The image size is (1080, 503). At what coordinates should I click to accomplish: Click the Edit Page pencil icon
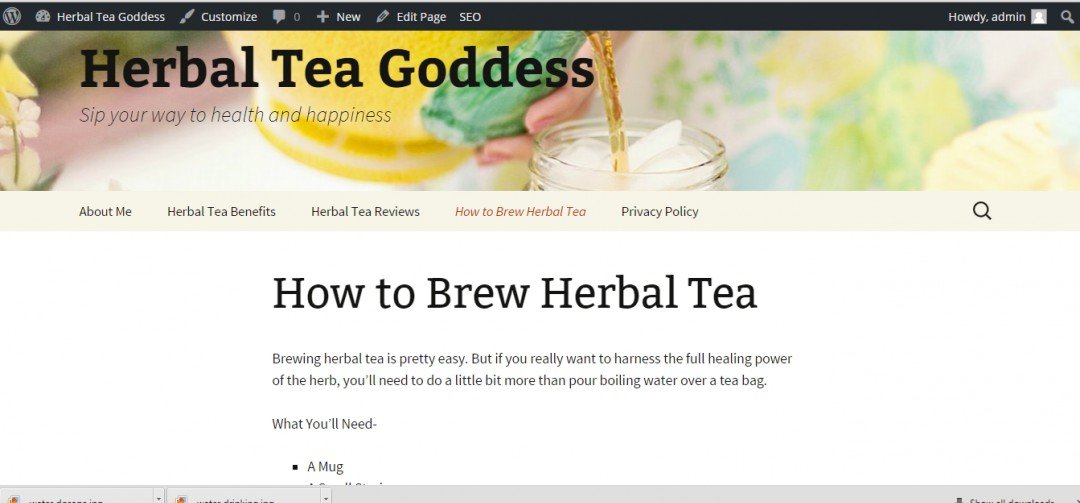click(x=382, y=17)
